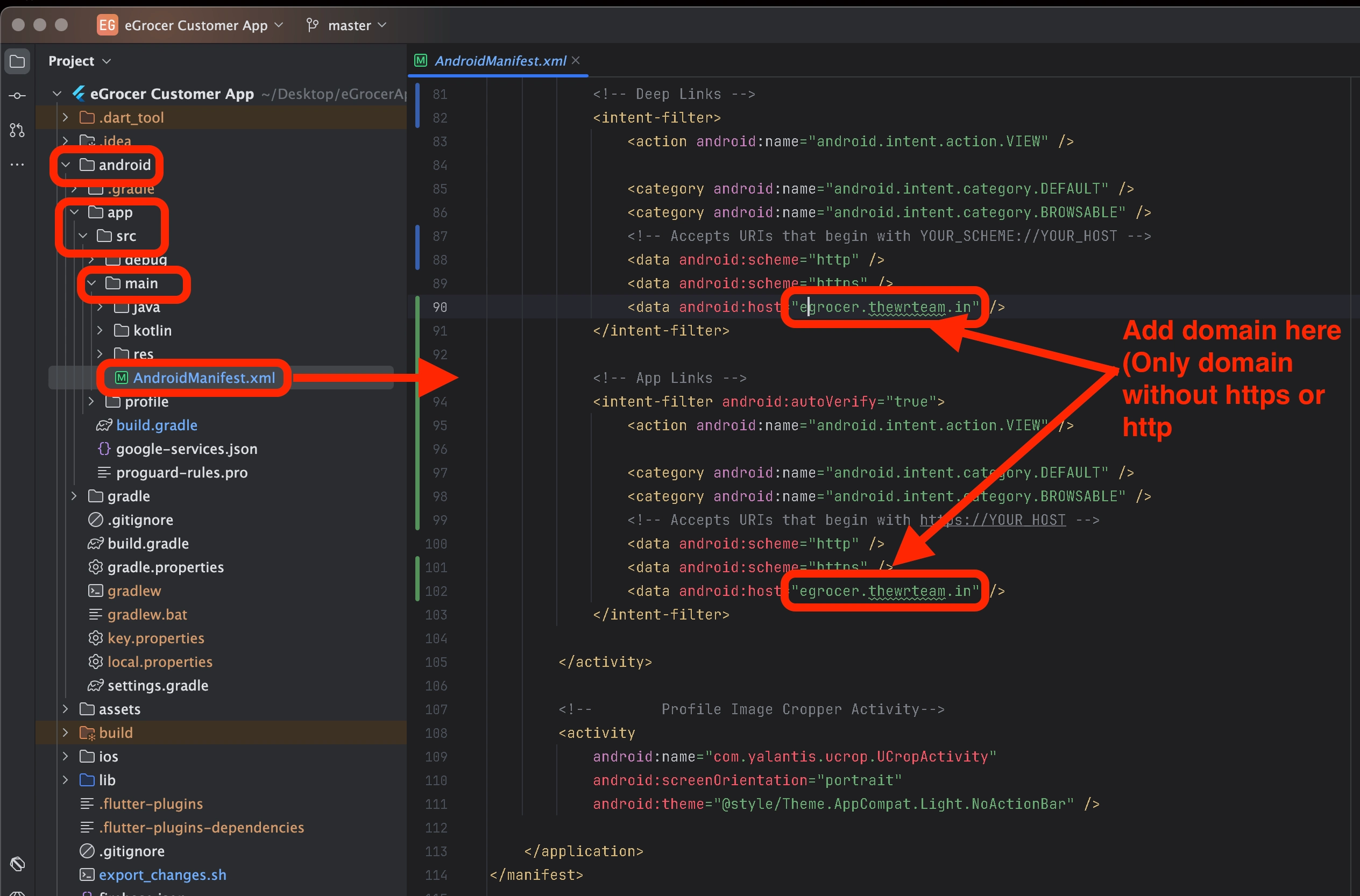Expand the kotlin folder

100,330
